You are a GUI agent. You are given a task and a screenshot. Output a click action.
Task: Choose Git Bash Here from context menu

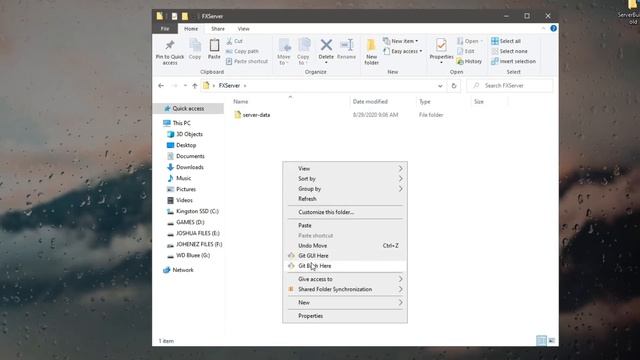345,266
